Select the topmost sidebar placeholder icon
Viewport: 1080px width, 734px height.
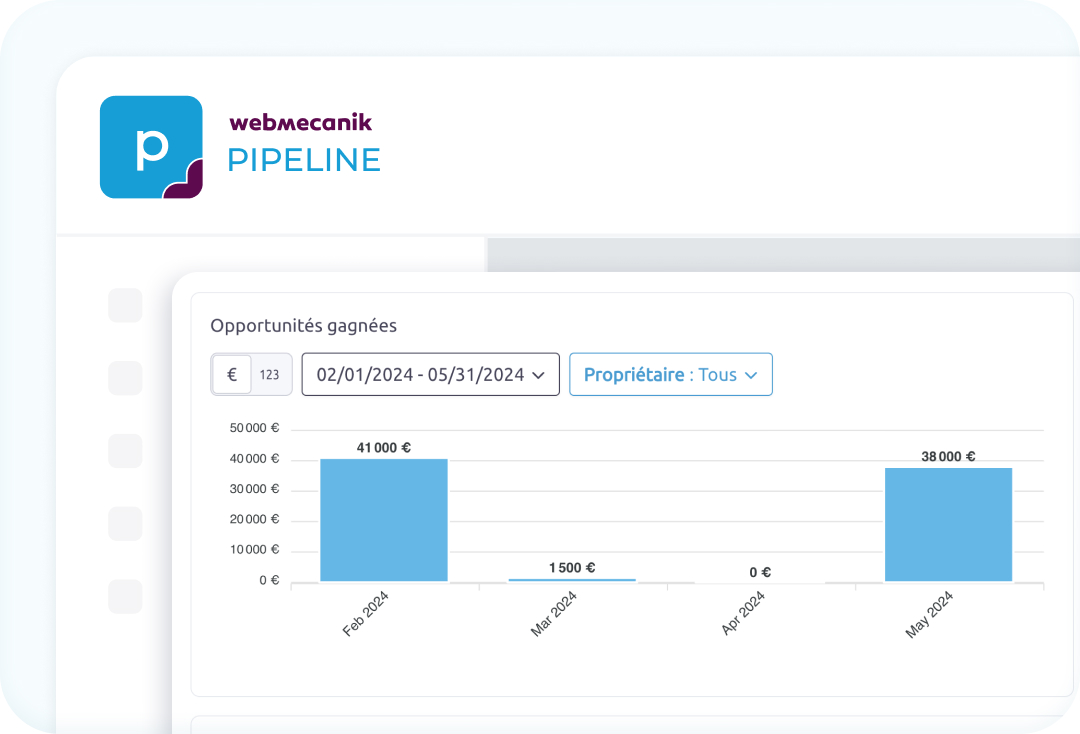click(x=125, y=305)
